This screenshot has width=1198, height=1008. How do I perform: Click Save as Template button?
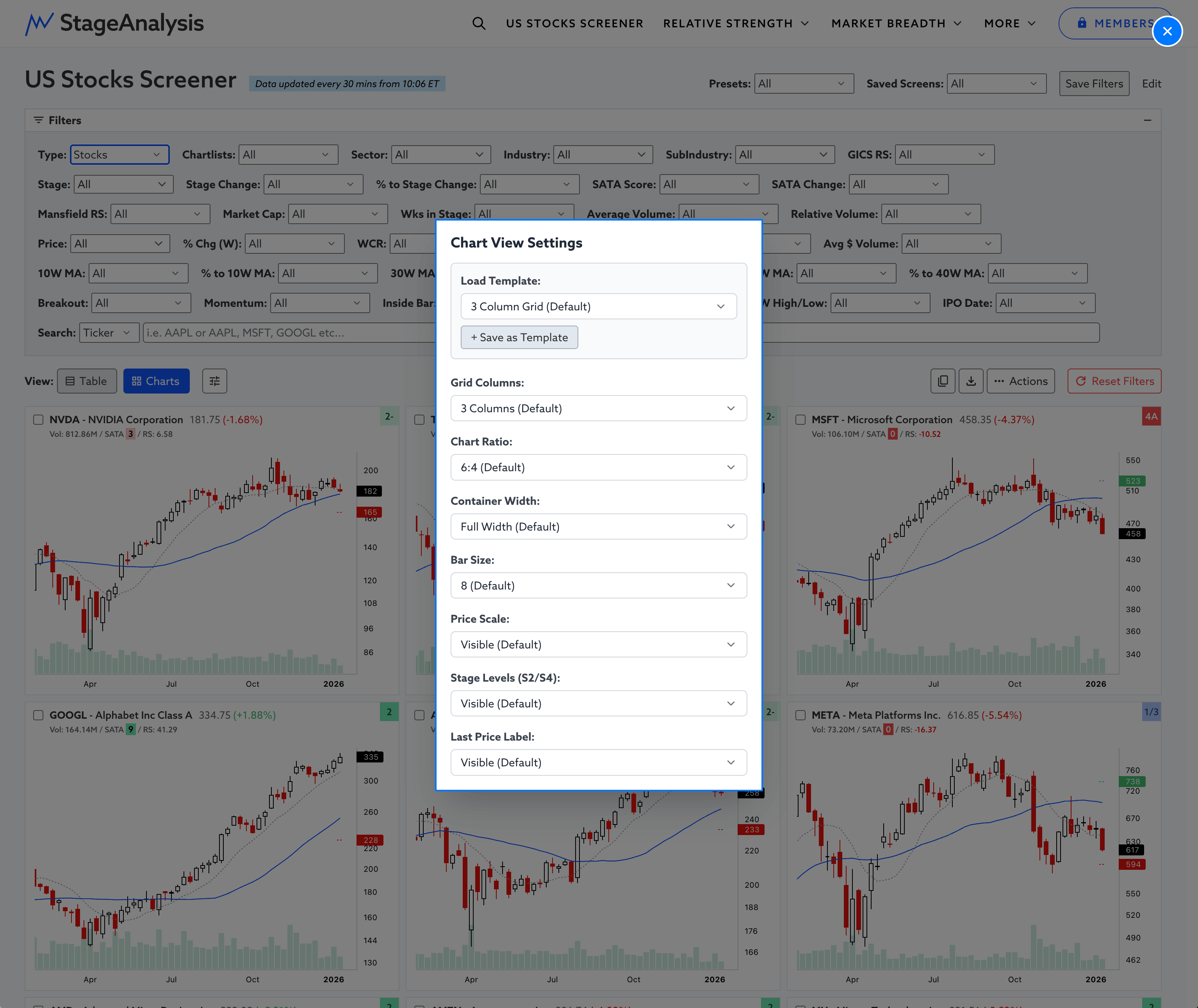point(519,337)
